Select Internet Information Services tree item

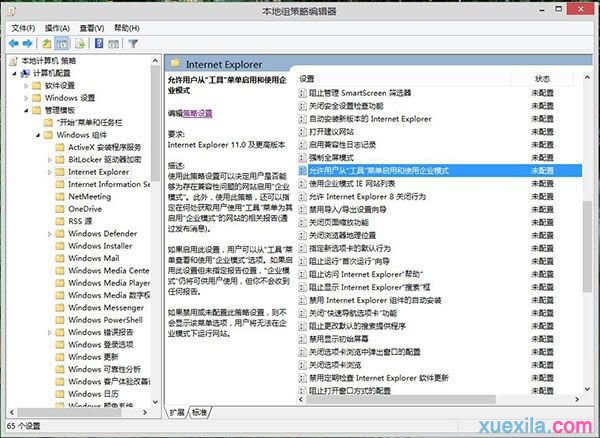(x=109, y=184)
